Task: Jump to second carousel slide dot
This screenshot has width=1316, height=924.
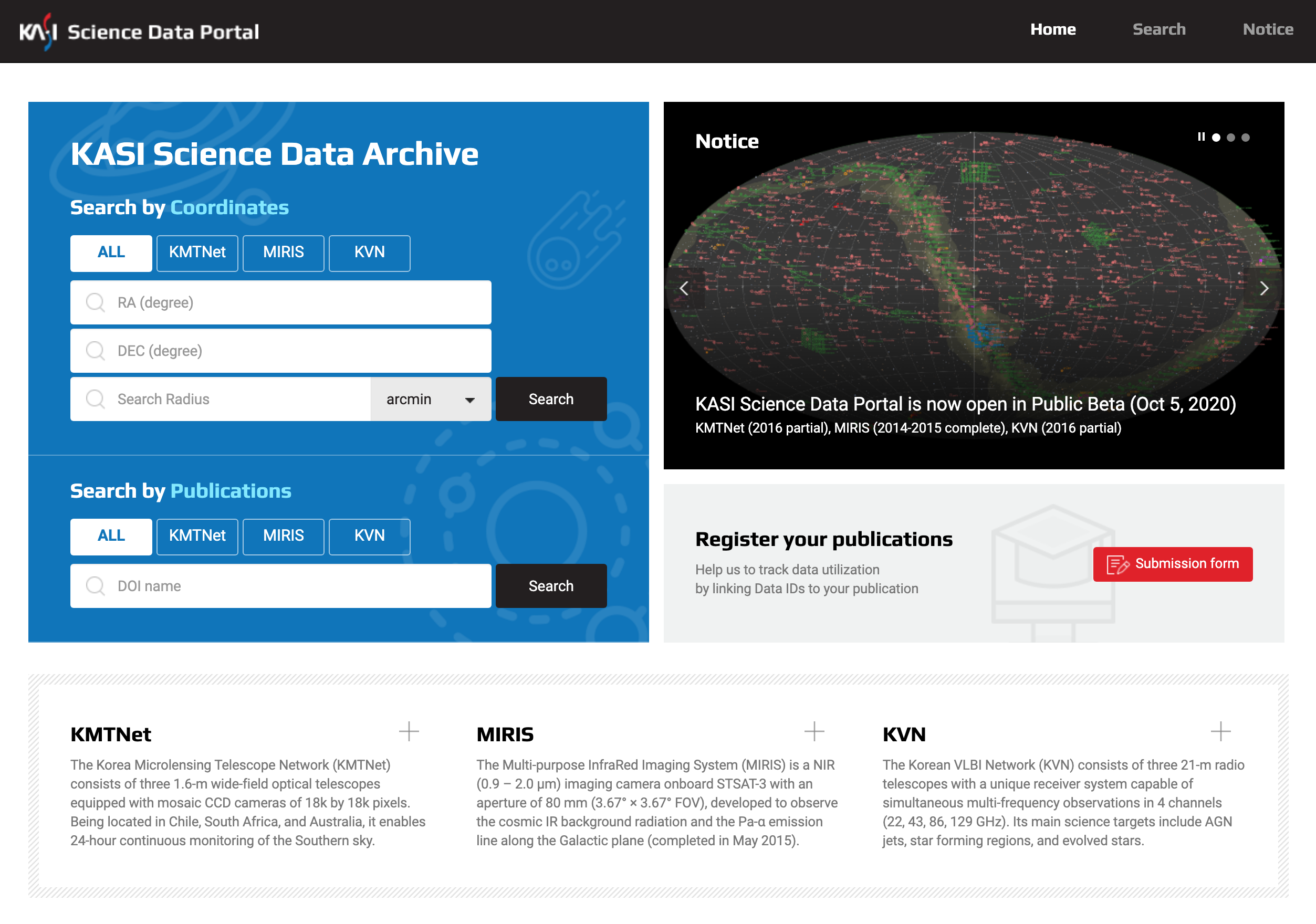Action: pos(1230,138)
